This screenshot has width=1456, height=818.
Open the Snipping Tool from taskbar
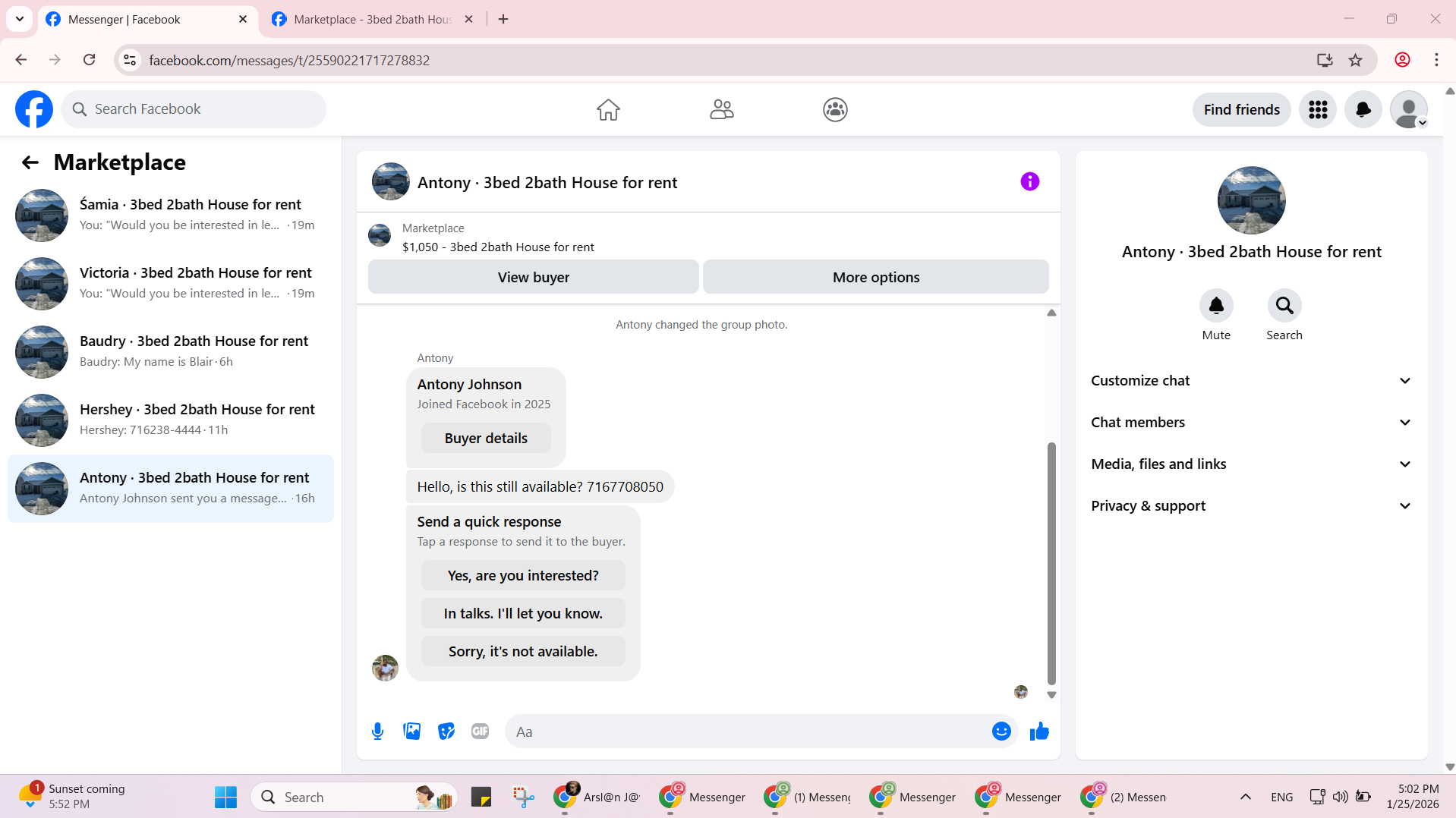pyautogui.click(x=523, y=797)
